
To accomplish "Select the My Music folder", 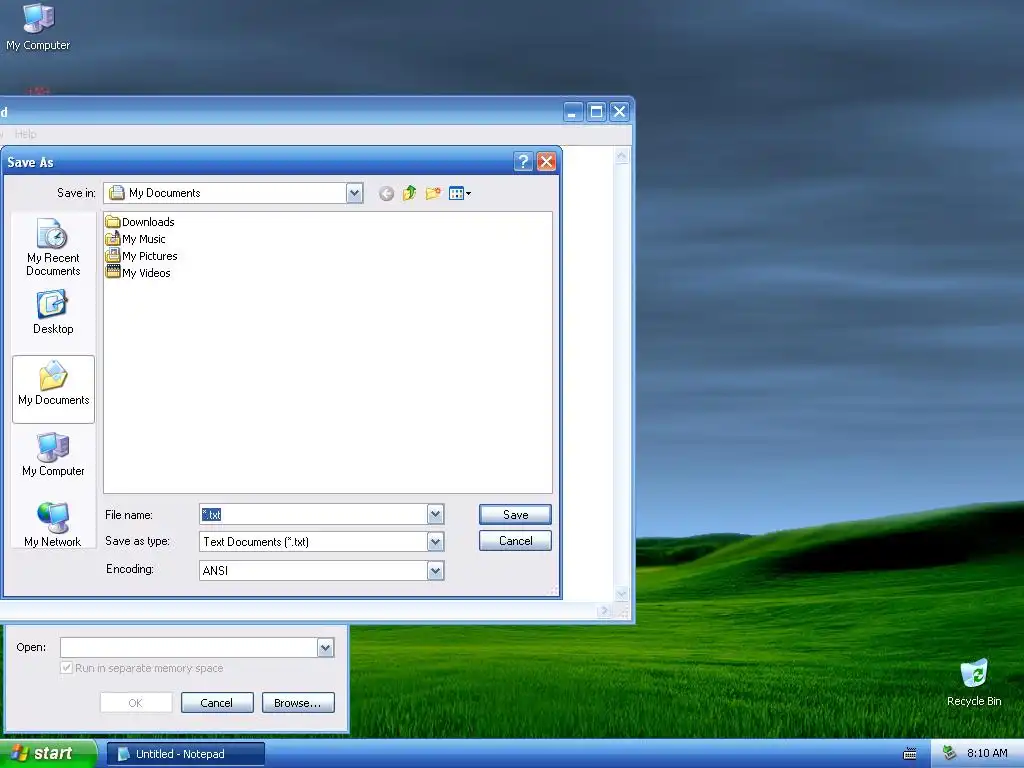I will pyautogui.click(x=136, y=239).
